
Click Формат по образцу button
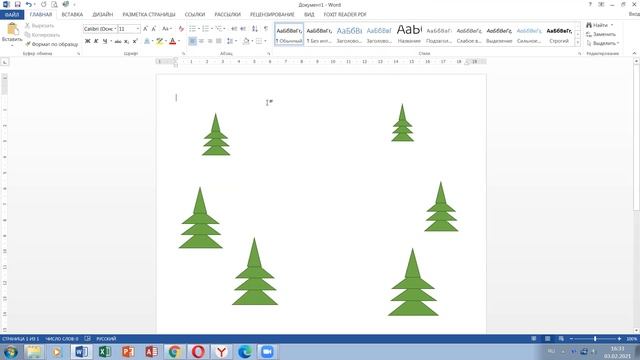click(51, 44)
